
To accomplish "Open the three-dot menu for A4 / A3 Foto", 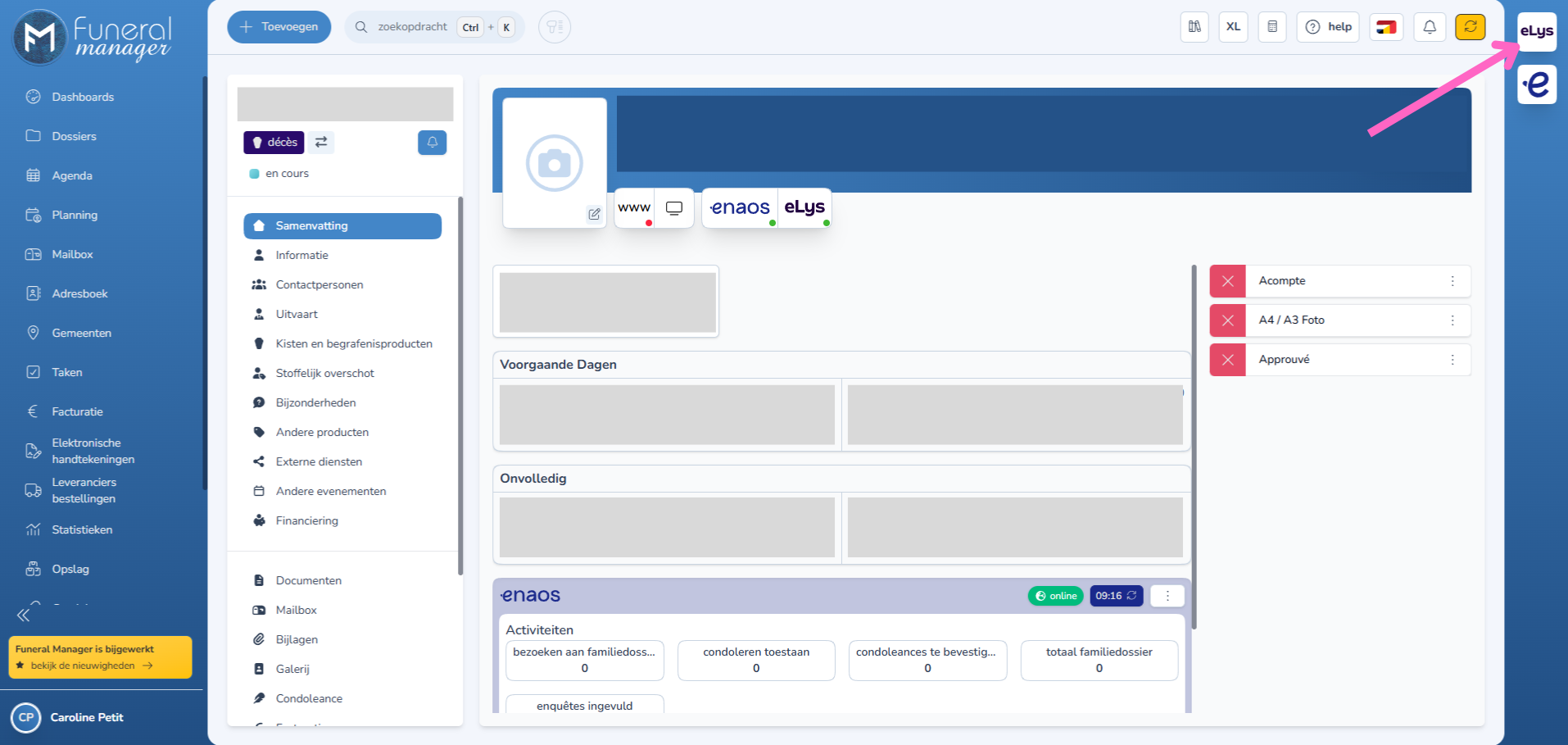I will coord(1452,320).
